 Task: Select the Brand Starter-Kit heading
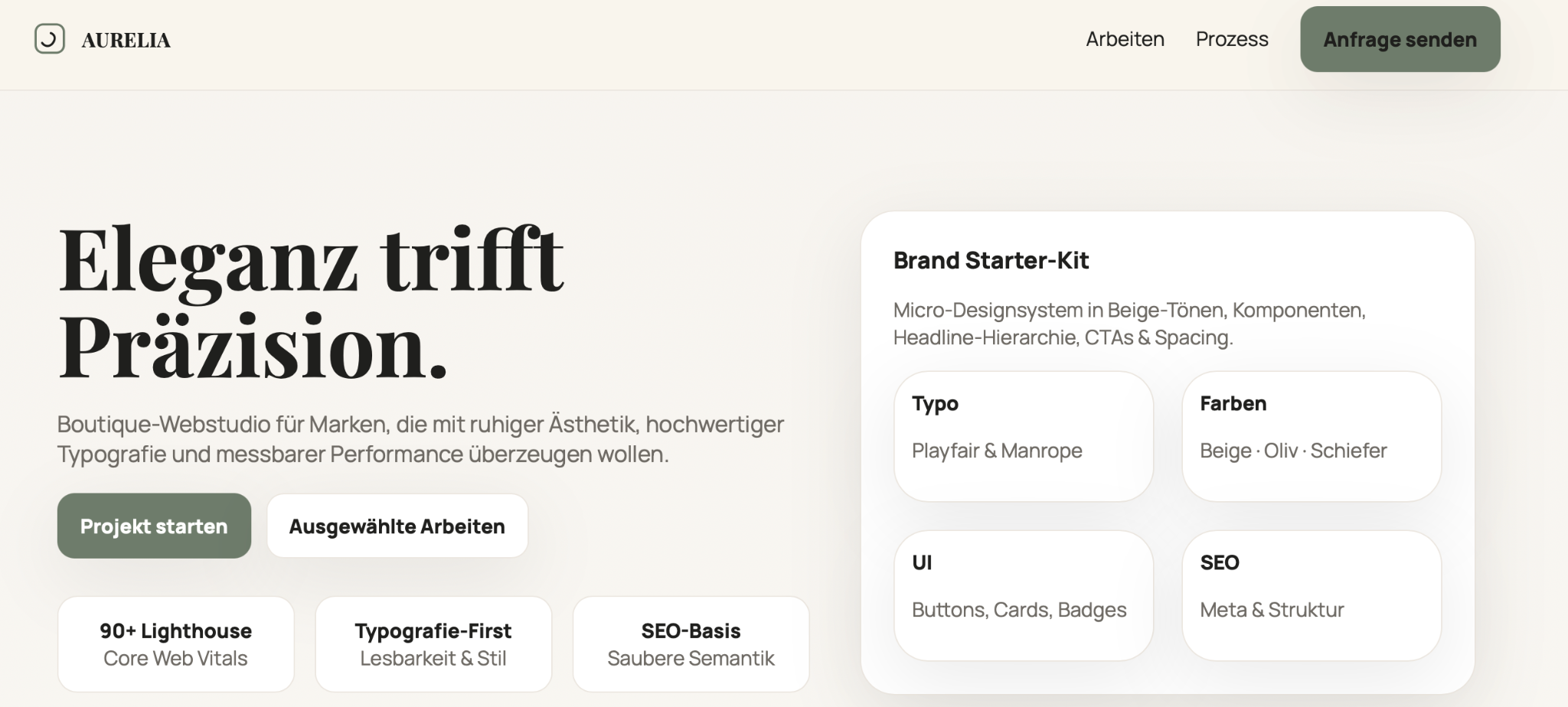[x=992, y=261]
